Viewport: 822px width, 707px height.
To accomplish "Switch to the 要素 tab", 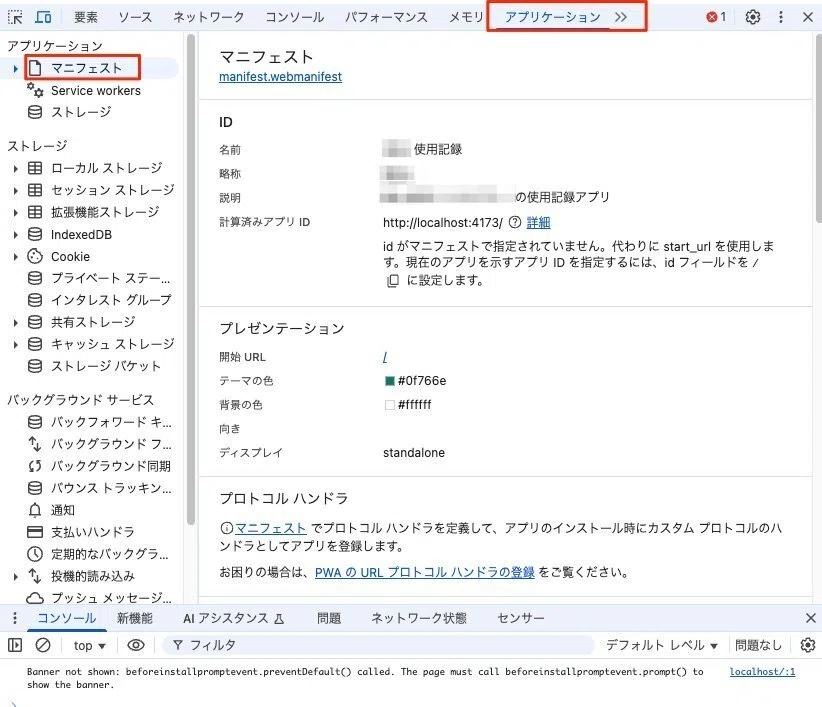I will [85, 17].
